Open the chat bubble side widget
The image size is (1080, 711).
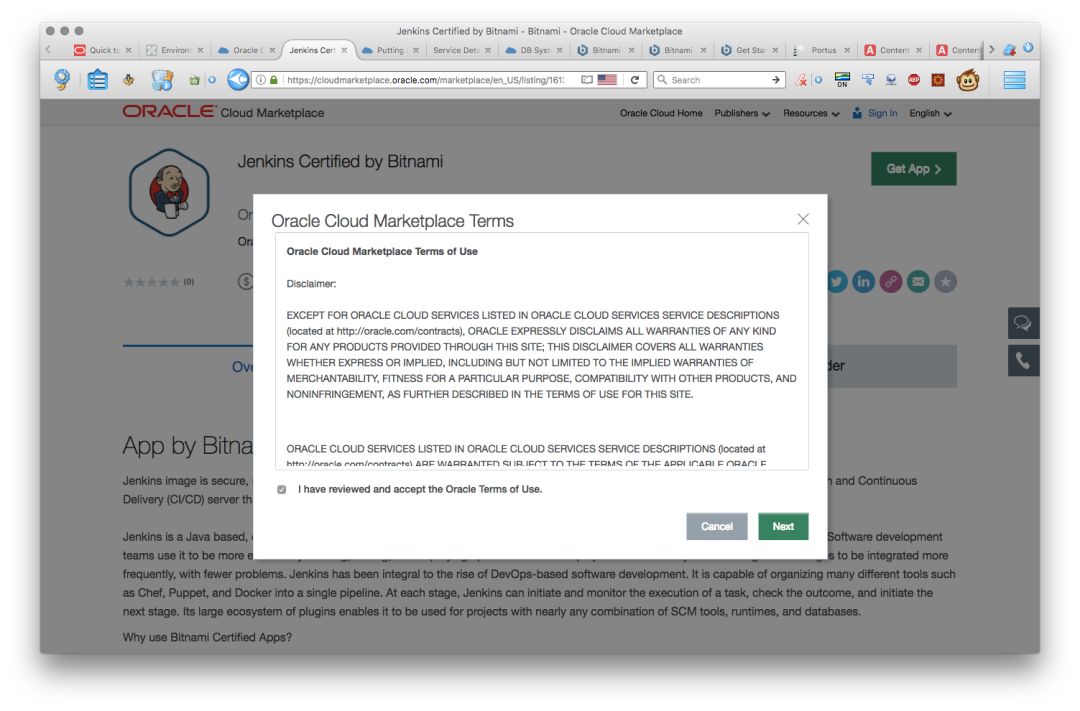1024,323
